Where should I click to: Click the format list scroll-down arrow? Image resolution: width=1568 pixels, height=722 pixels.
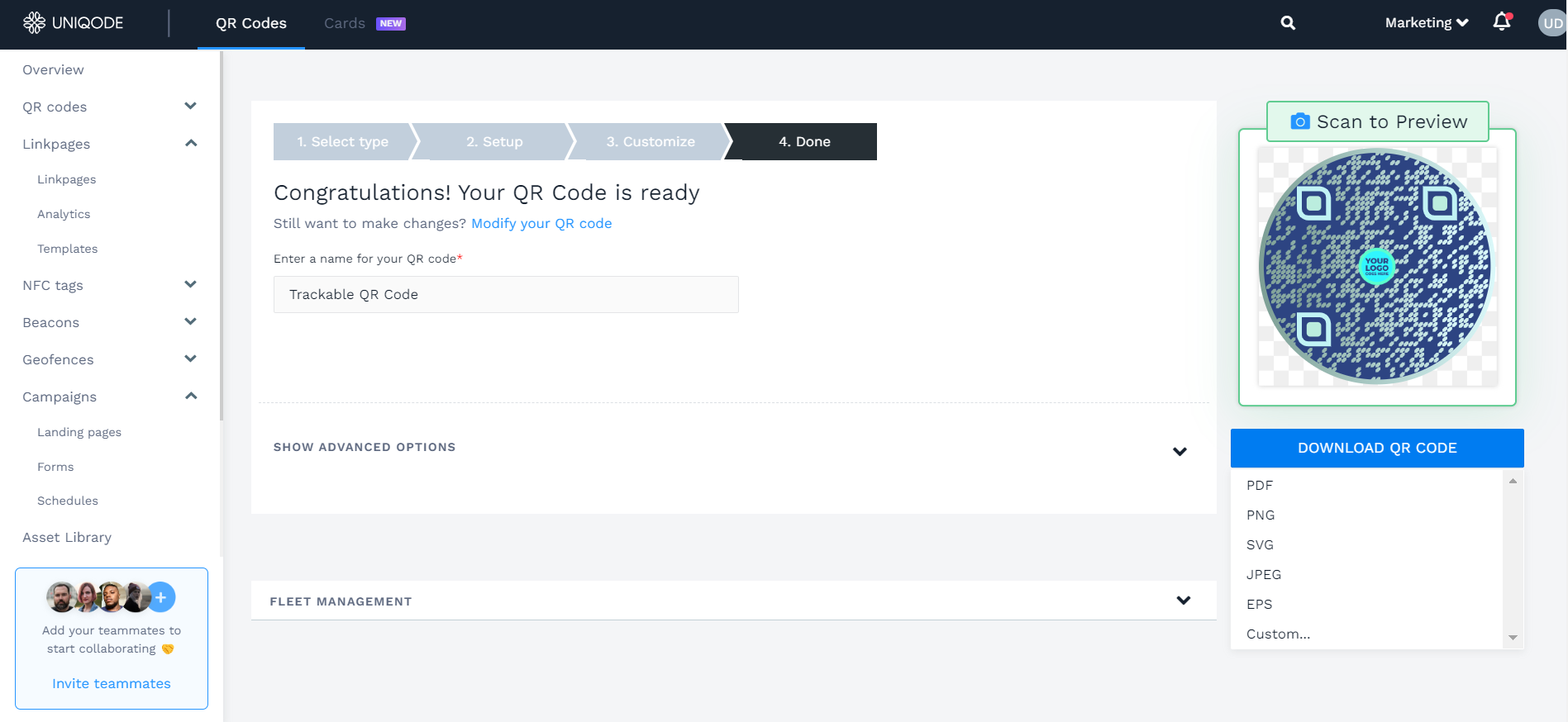pyautogui.click(x=1513, y=638)
